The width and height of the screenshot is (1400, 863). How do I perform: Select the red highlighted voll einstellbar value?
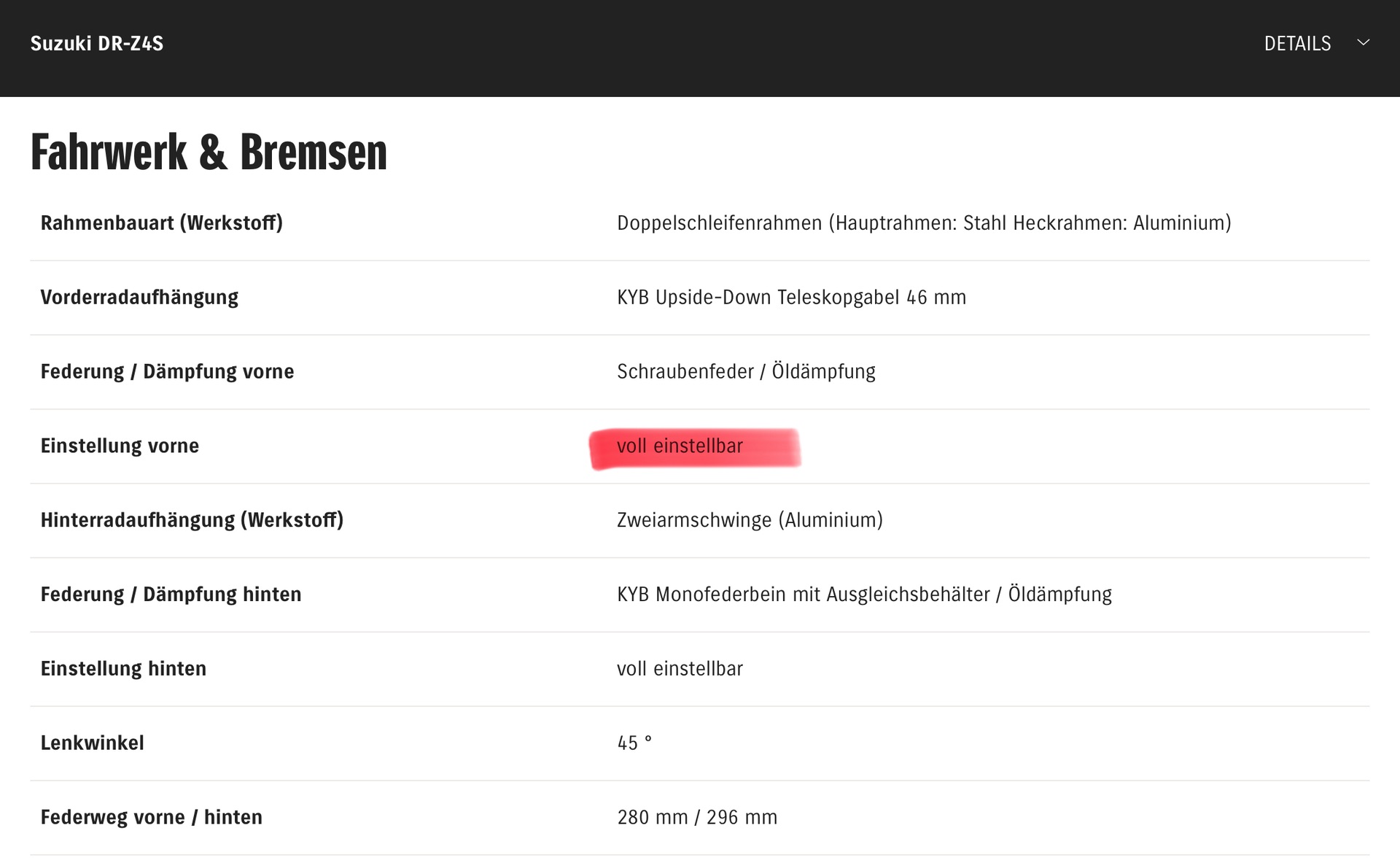pos(680,446)
